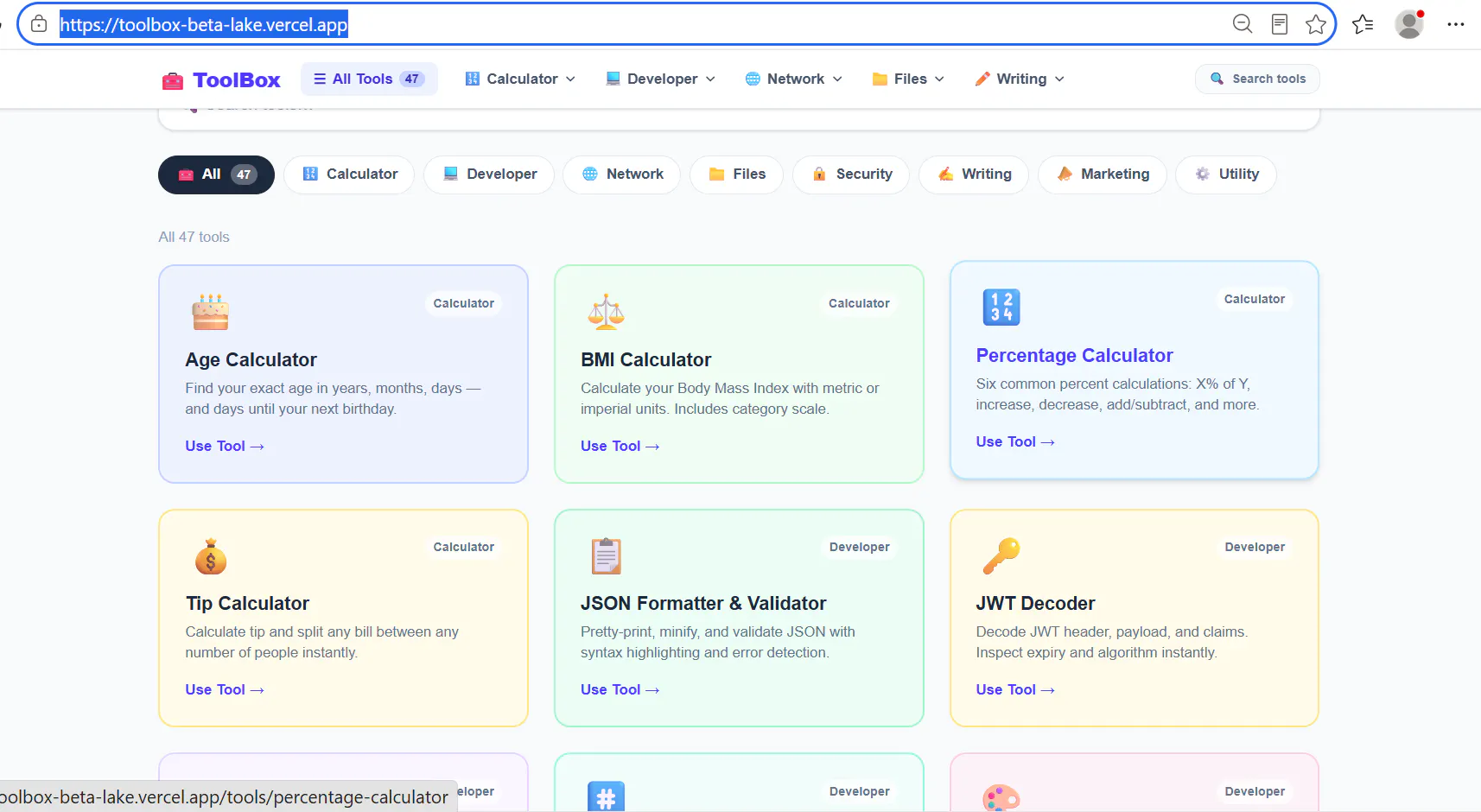Screen dimensions: 1481x812
Task: Click the JWT Decoder key icon
Action: click(1001, 556)
